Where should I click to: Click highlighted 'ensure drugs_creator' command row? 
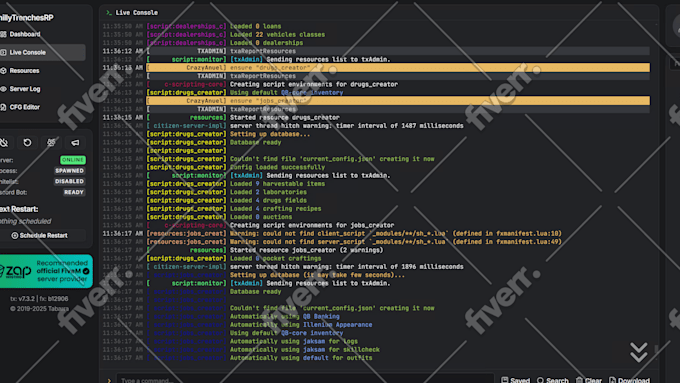point(398,68)
